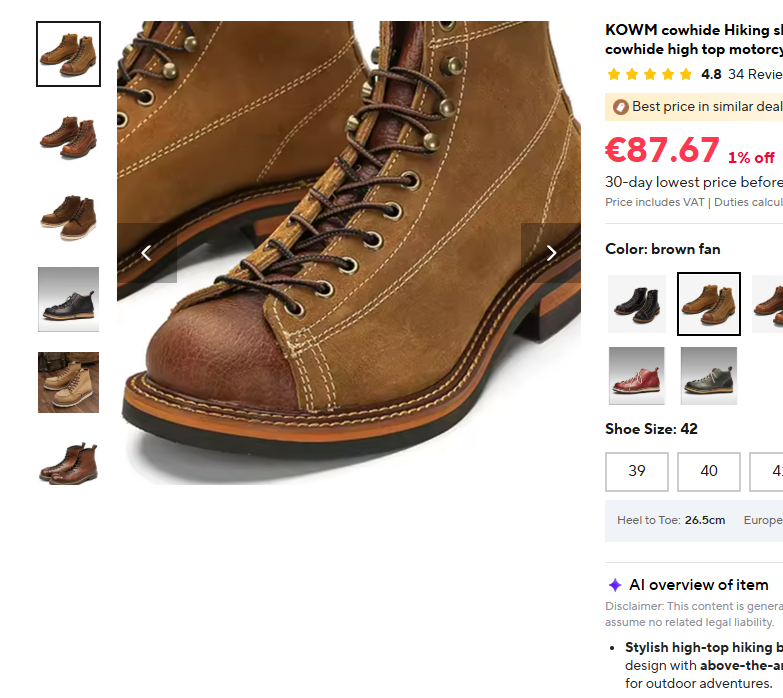The image size is (783, 698).
Task: Select black boot side-view thumbnail
Action: coord(68,300)
